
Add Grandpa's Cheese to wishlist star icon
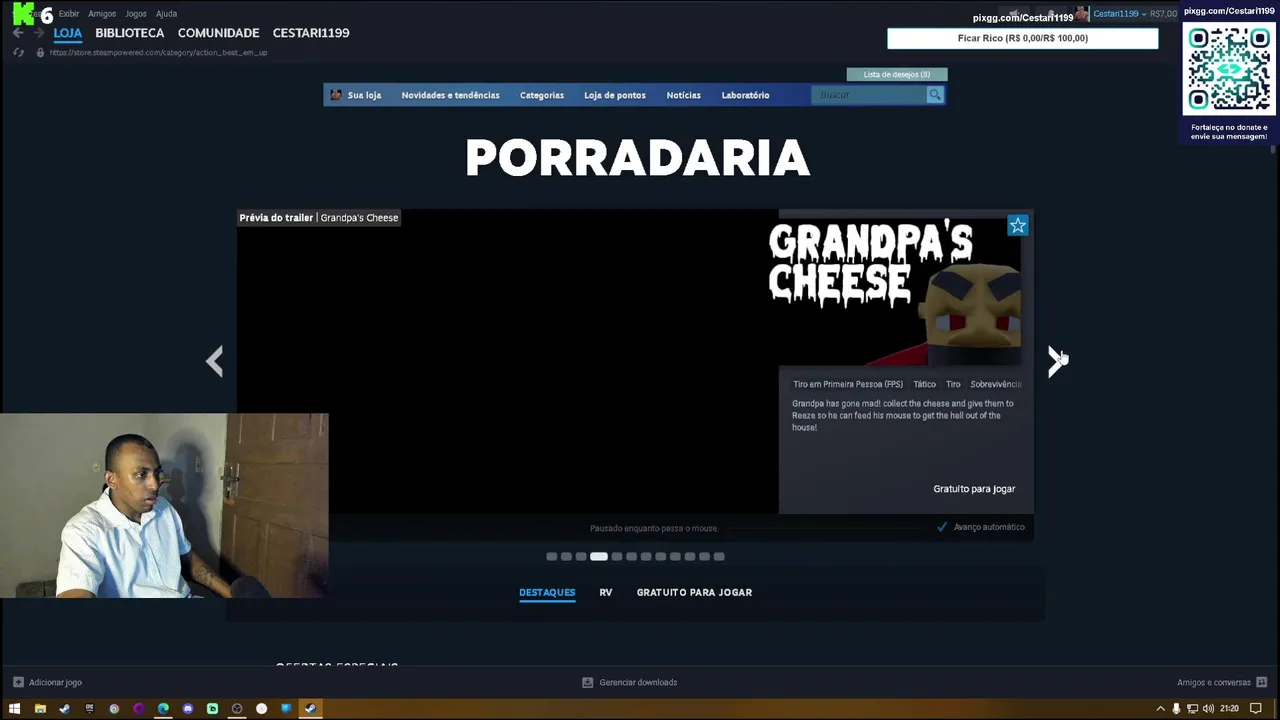(x=1017, y=226)
